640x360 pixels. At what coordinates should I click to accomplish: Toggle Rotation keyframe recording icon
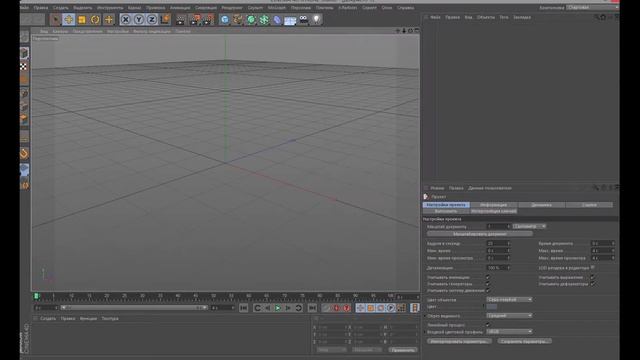tap(381, 308)
